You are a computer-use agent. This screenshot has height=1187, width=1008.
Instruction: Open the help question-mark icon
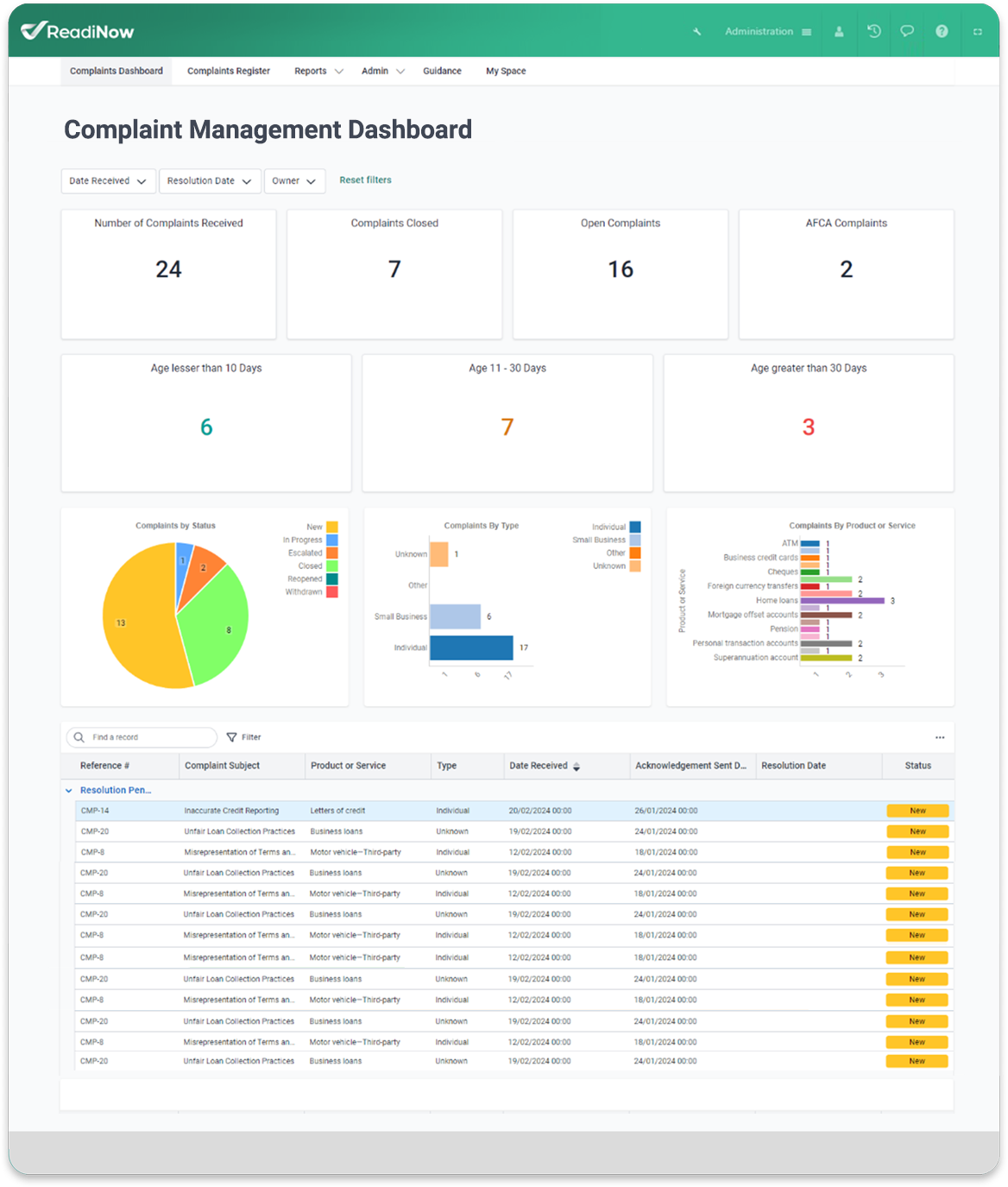click(941, 31)
